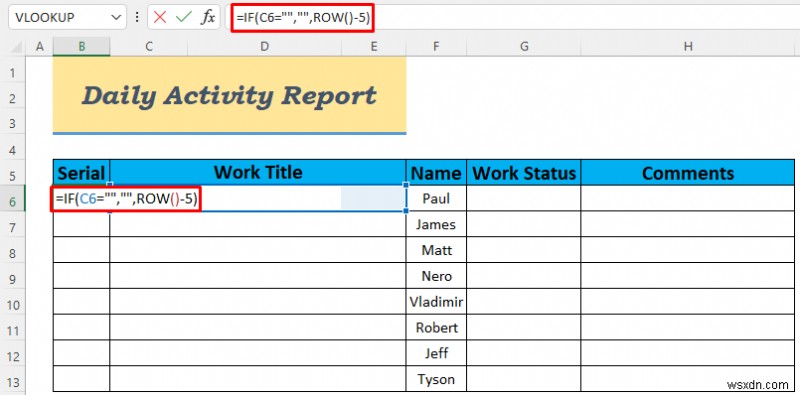
Task: Select the Name header cell
Action: tap(436, 172)
